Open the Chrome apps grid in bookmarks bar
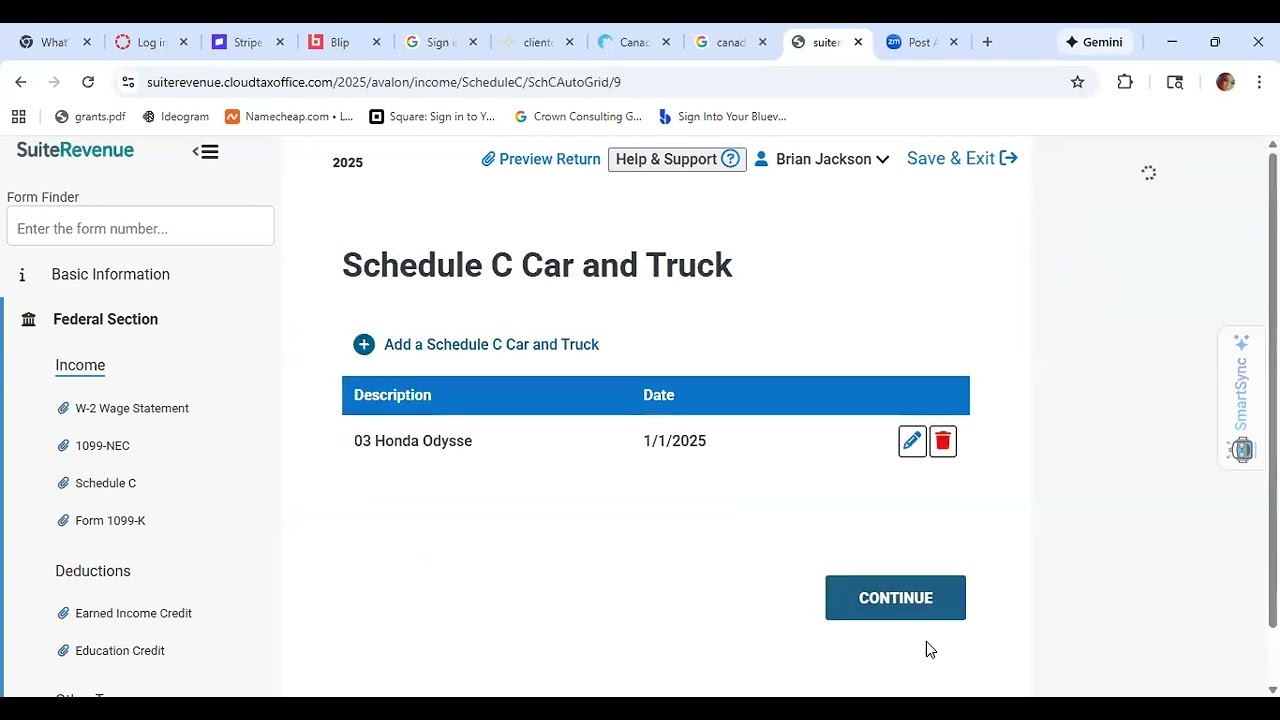The width and height of the screenshot is (1280, 720). (x=18, y=117)
